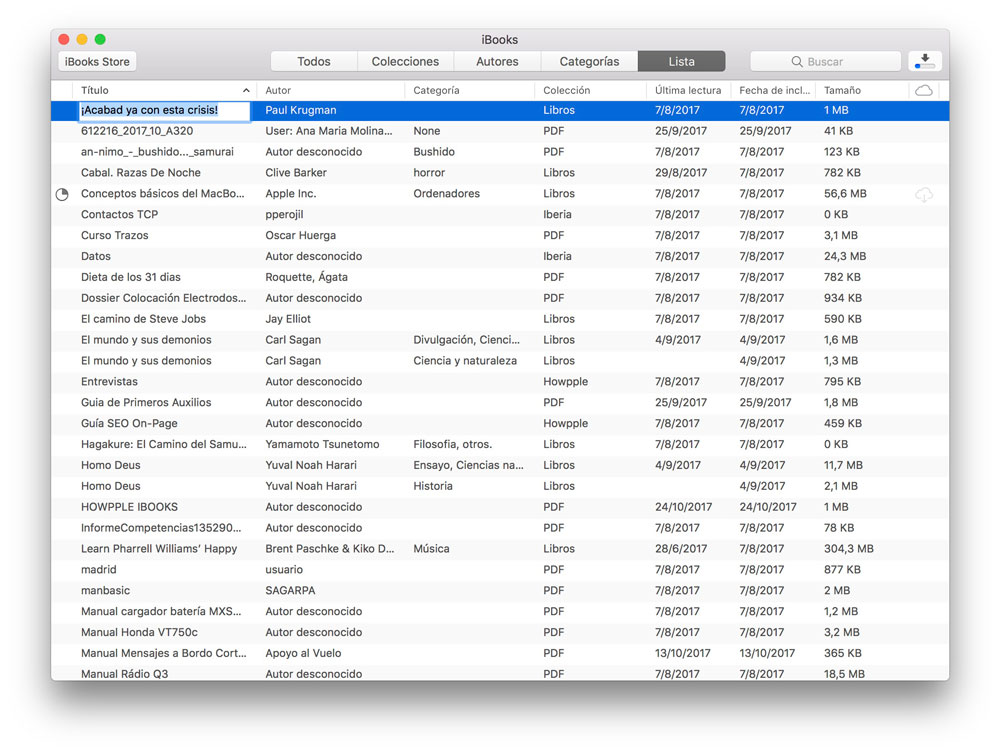Screen dimensions: 1000x753
Task: Show the Autores view
Action: [497, 62]
